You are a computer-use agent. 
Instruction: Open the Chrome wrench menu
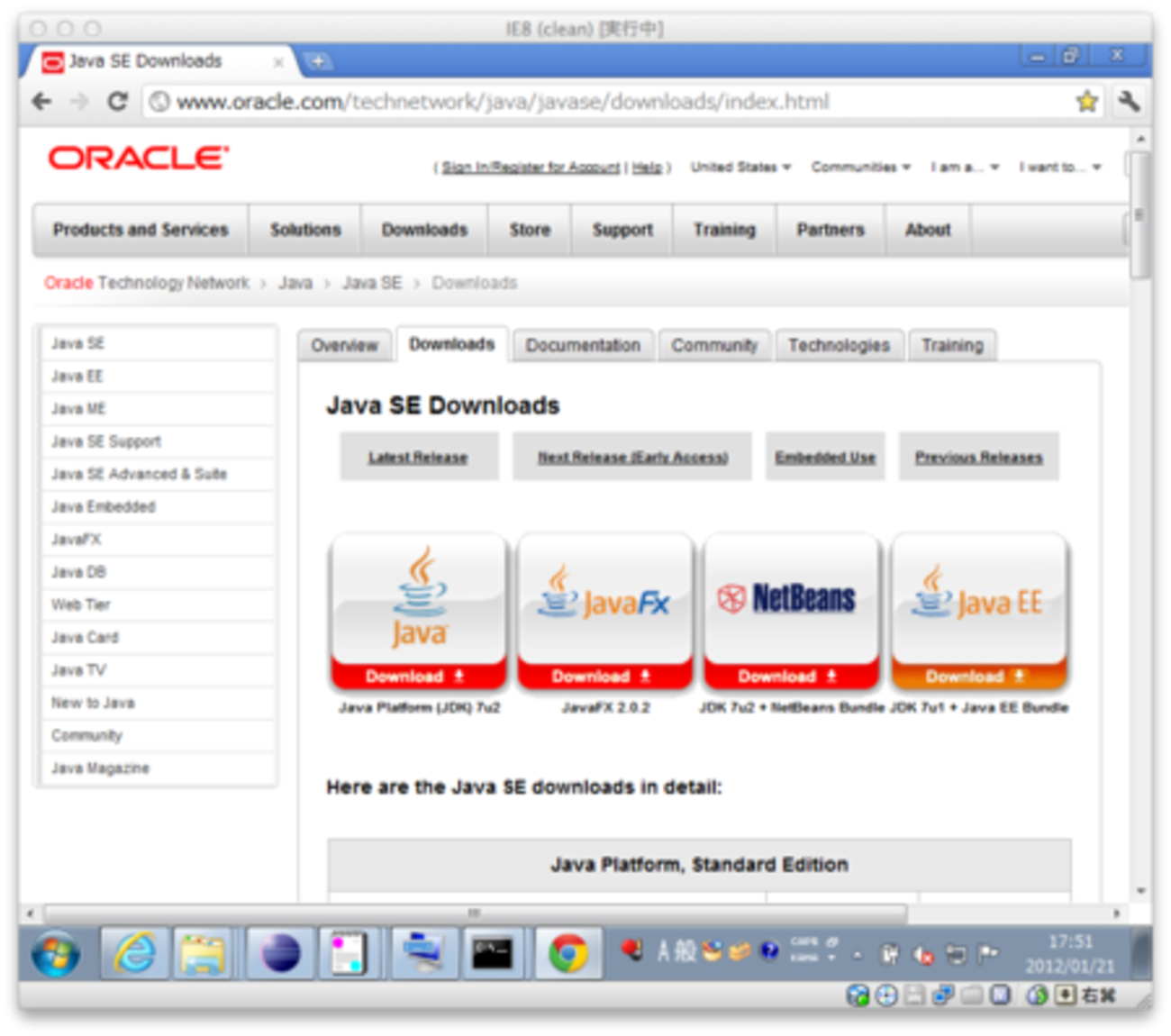(1129, 101)
